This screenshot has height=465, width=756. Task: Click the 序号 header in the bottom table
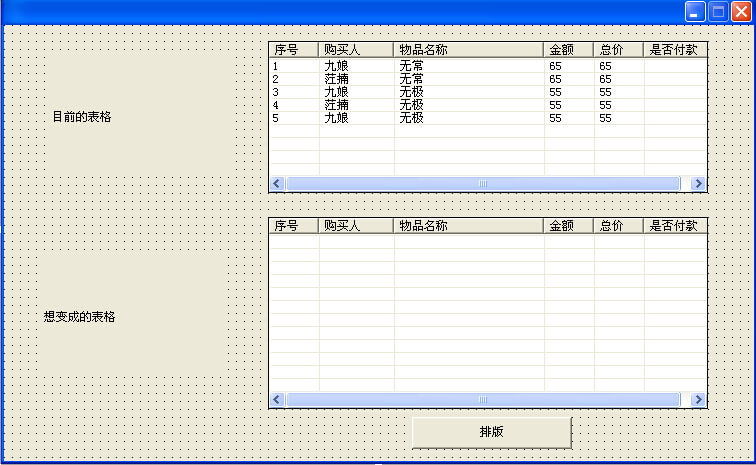294,226
